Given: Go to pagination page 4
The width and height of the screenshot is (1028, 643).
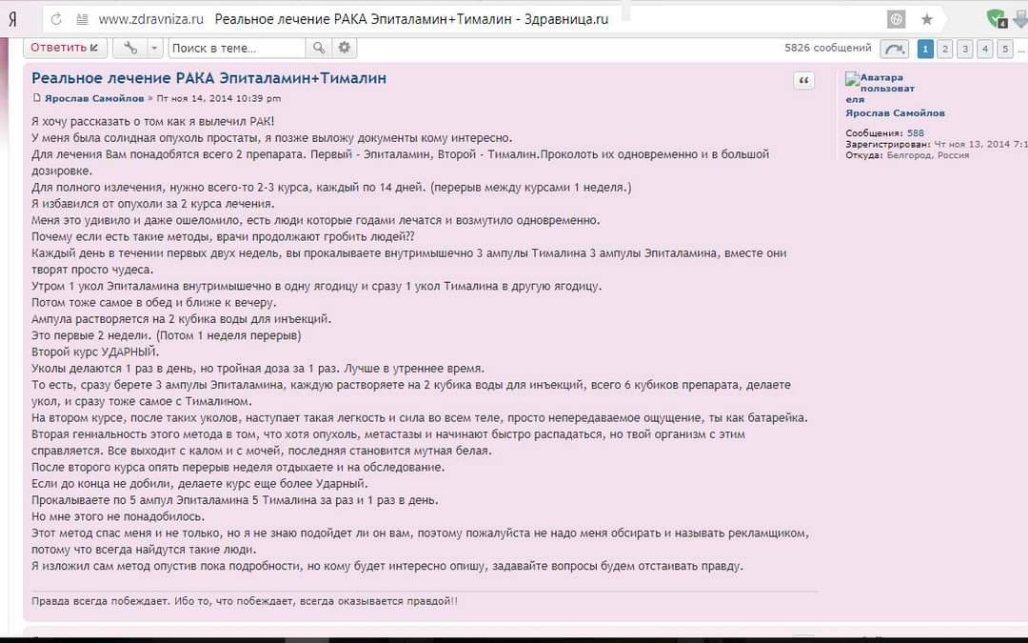Looking at the screenshot, I should [985, 49].
